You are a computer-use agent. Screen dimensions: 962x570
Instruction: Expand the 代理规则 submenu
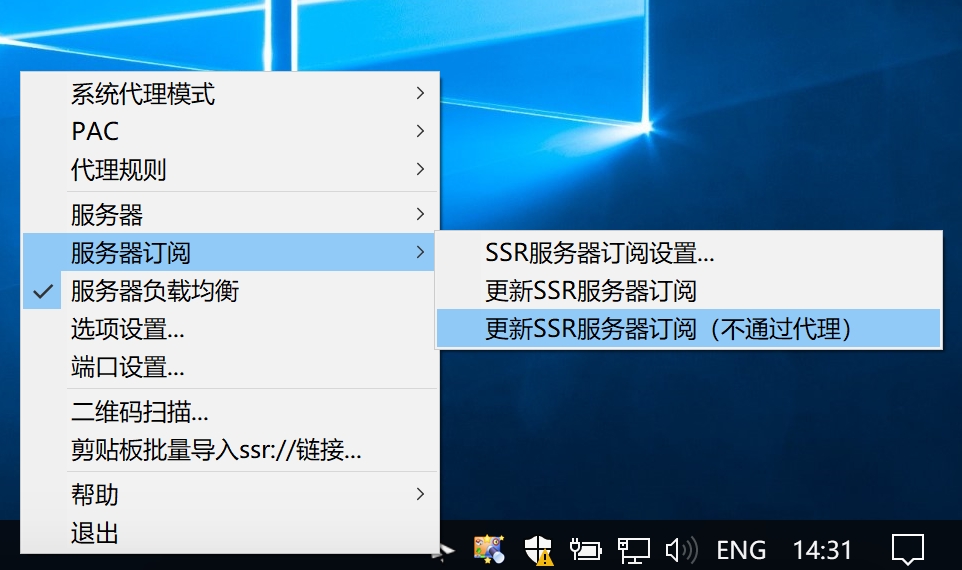tap(118, 170)
